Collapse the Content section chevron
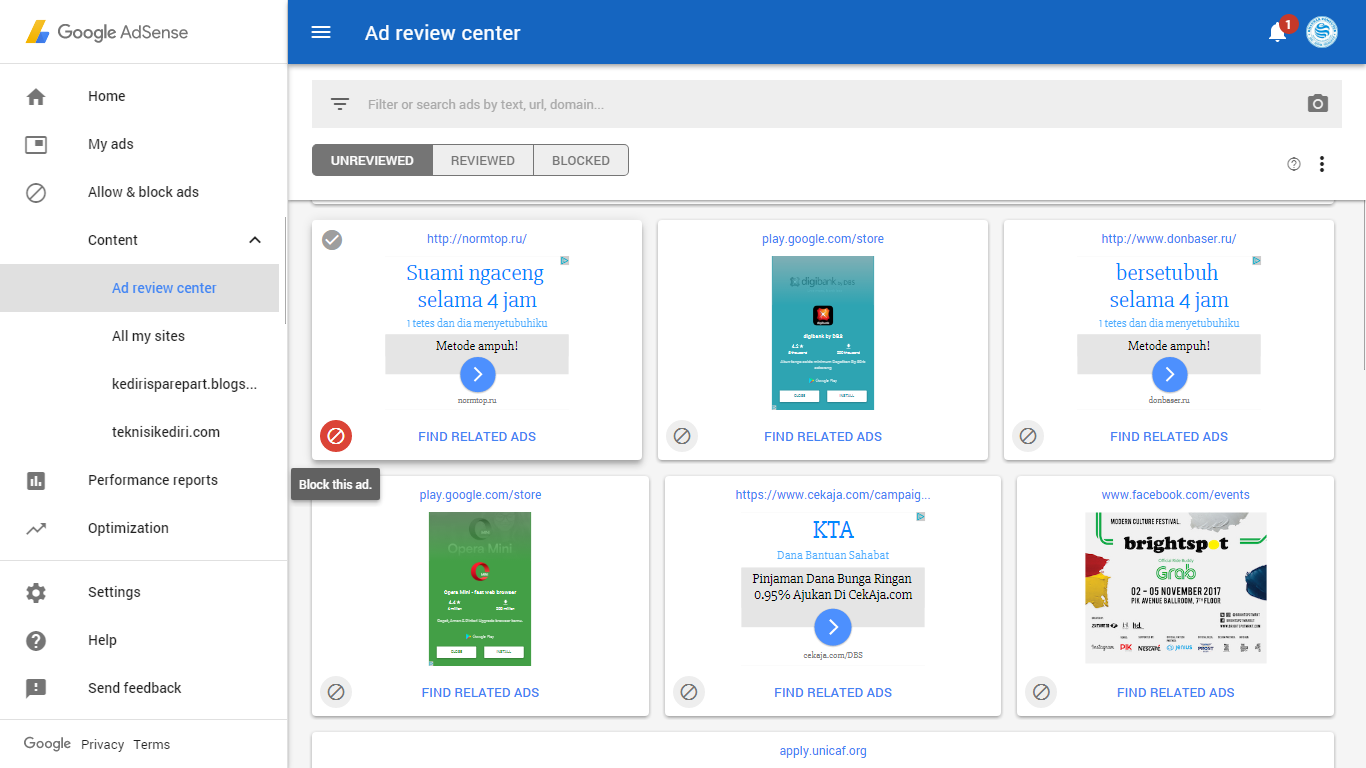Viewport: 1366px width, 768px height. [255, 240]
